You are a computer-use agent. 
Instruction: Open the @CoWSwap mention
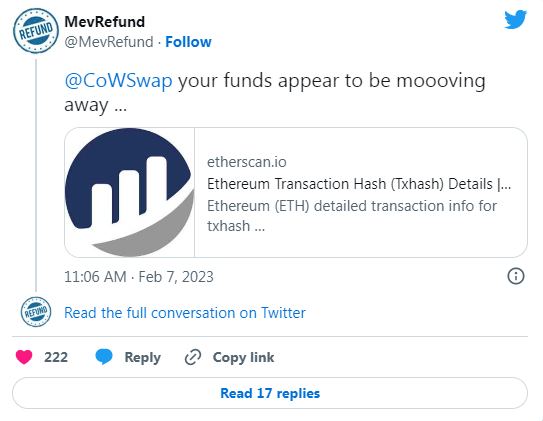[x=118, y=81]
